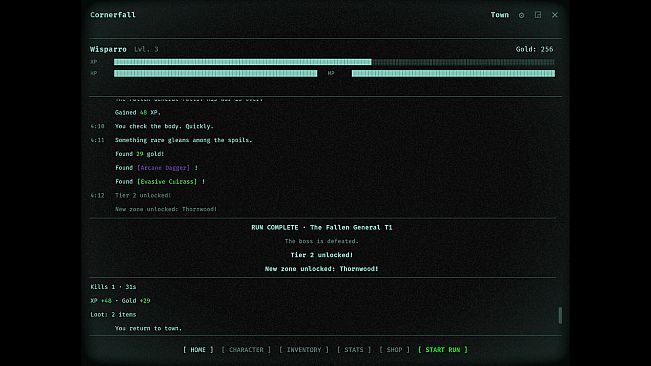This screenshot has height=366, width=651.
Task: Inspect the Evasive Cuirass loot link
Action: pos(167,181)
